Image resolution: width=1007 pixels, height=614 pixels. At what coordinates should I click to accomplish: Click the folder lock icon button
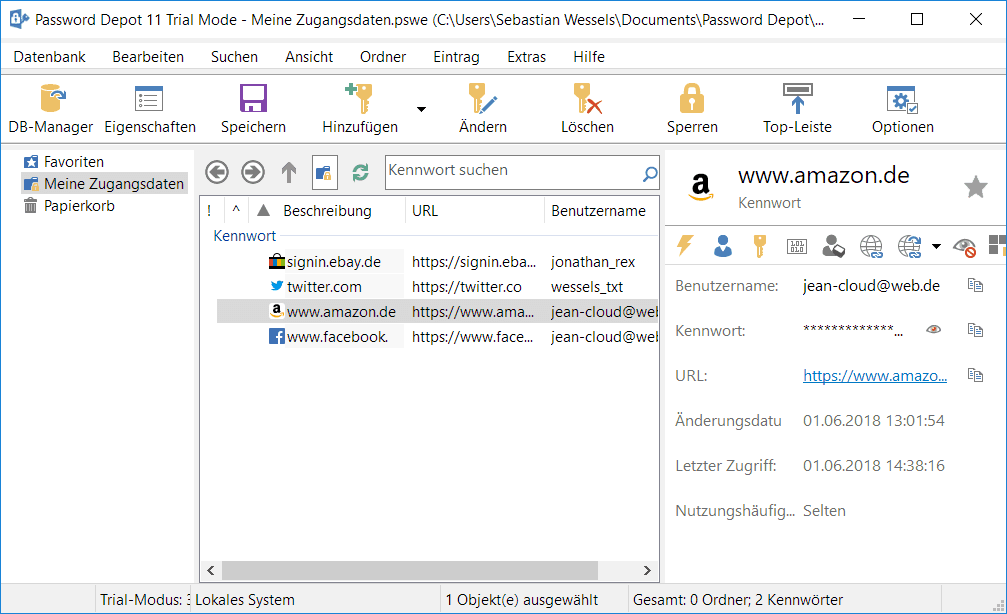(325, 172)
